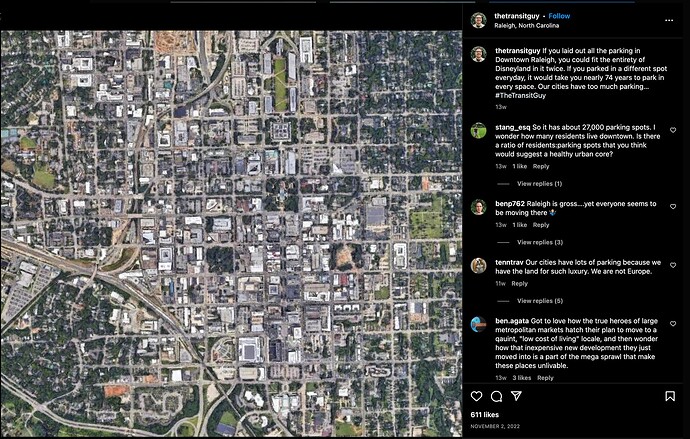View 3 likes on ben.agata comment
This screenshot has height=439, width=690.
point(521,378)
